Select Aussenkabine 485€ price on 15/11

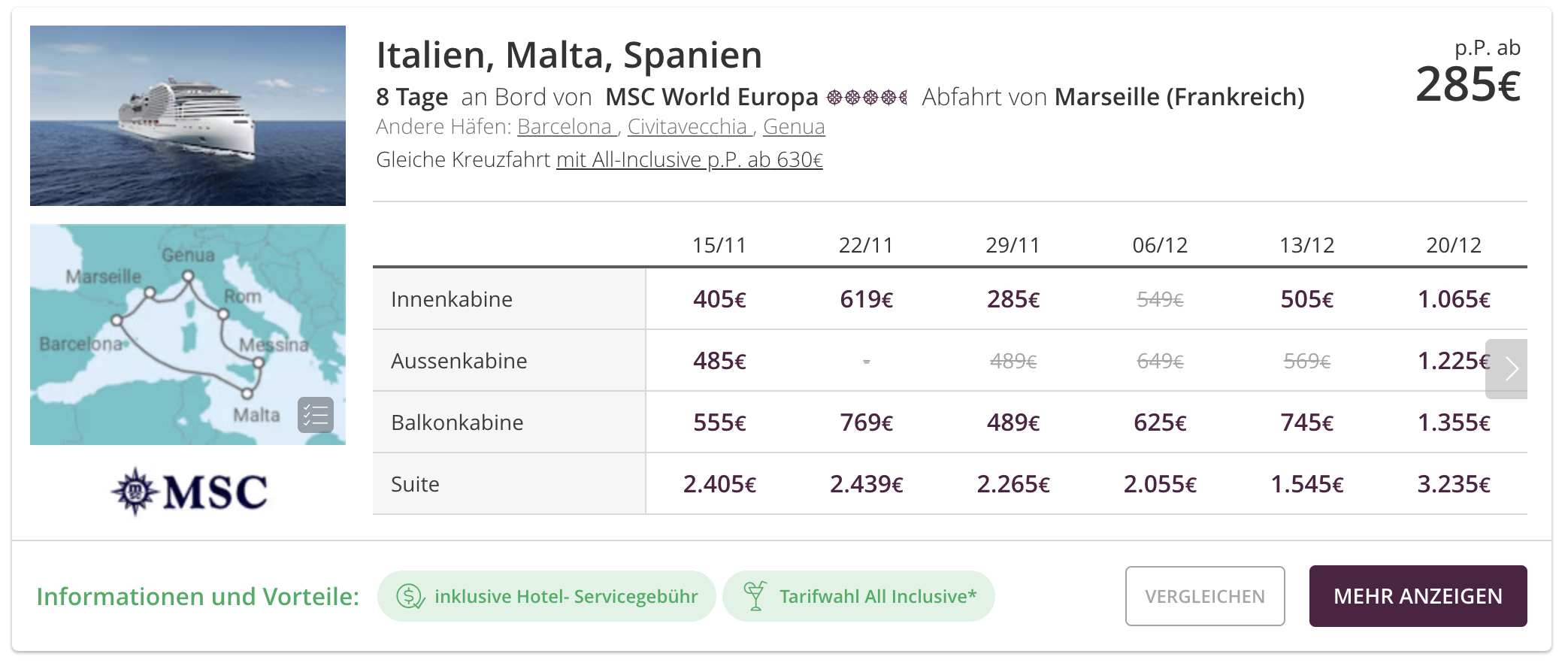pos(719,362)
